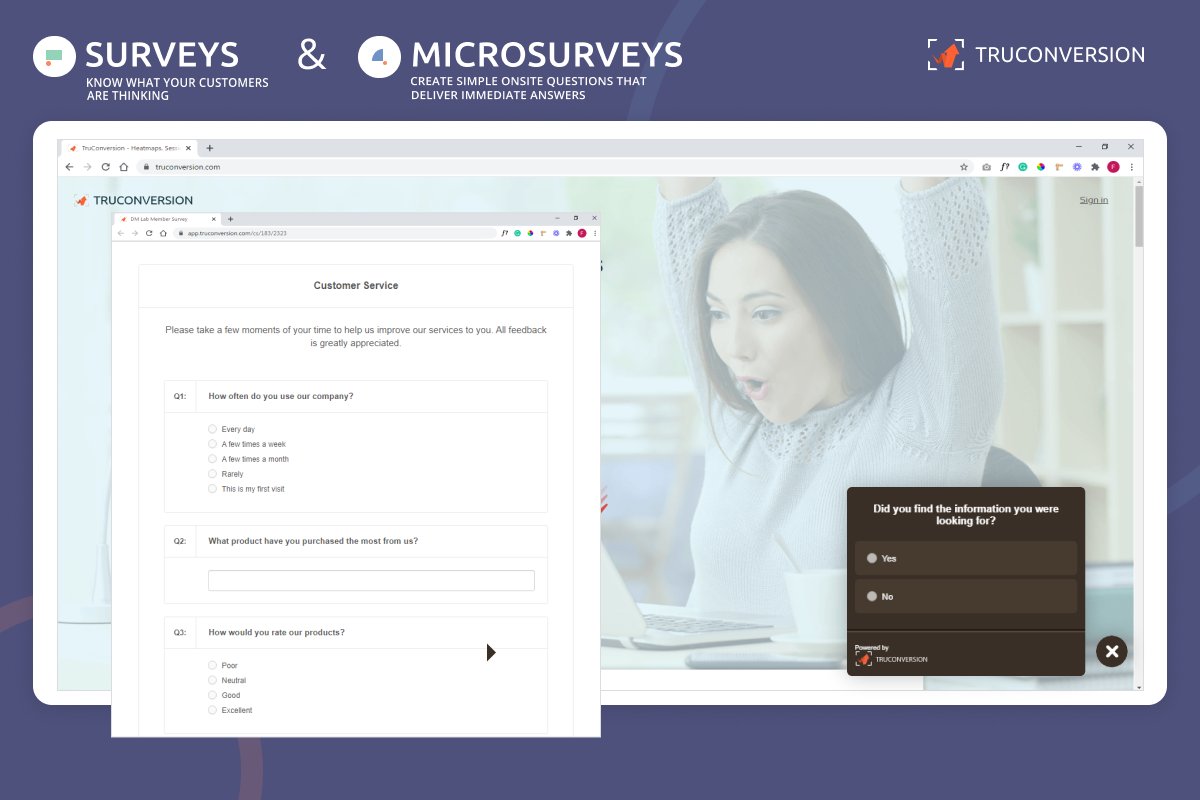Bookmark the page using the star icon

click(x=964, y=167)
